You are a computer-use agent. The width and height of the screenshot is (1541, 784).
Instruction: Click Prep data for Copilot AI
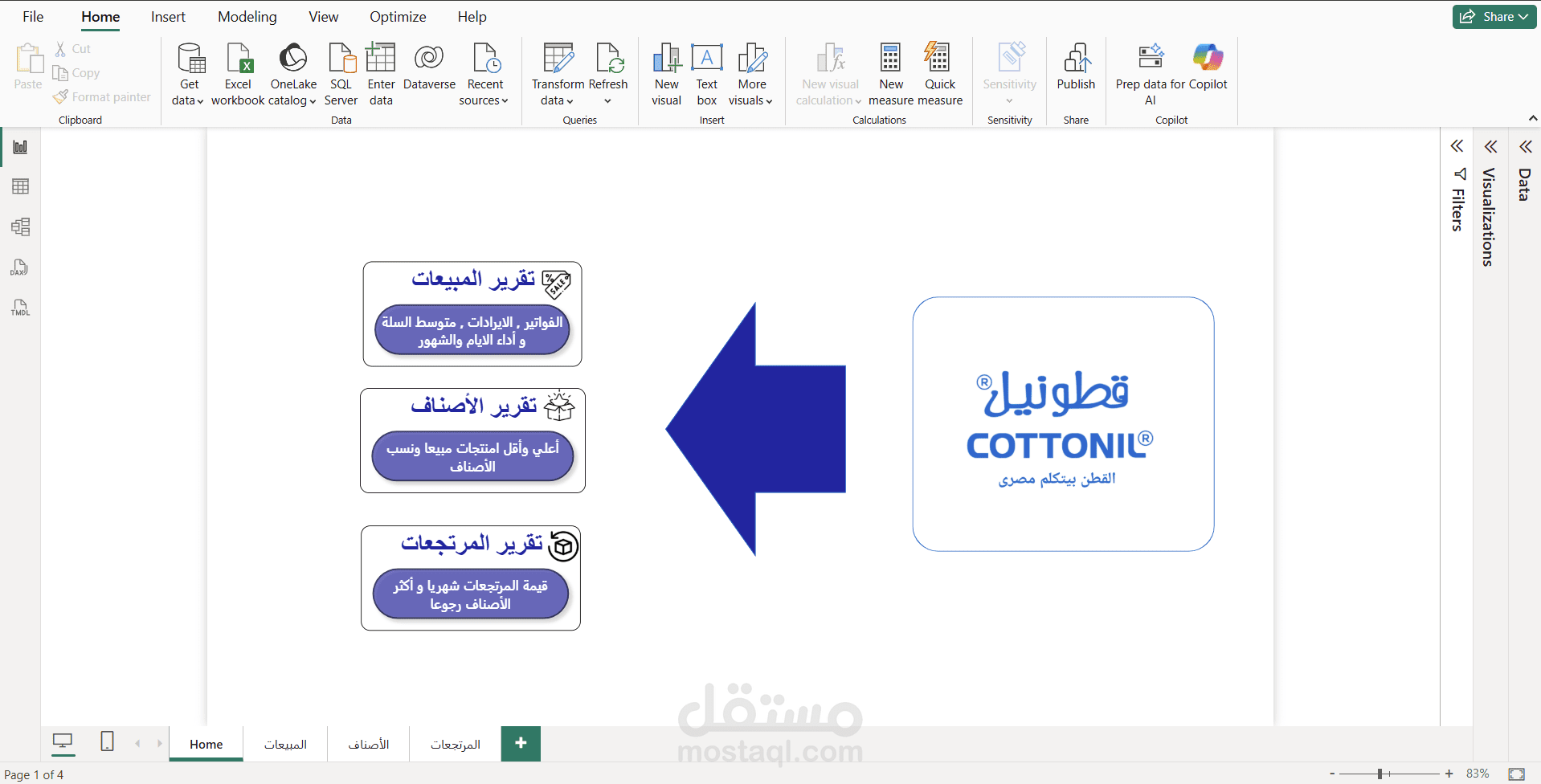pos(1150,72)
